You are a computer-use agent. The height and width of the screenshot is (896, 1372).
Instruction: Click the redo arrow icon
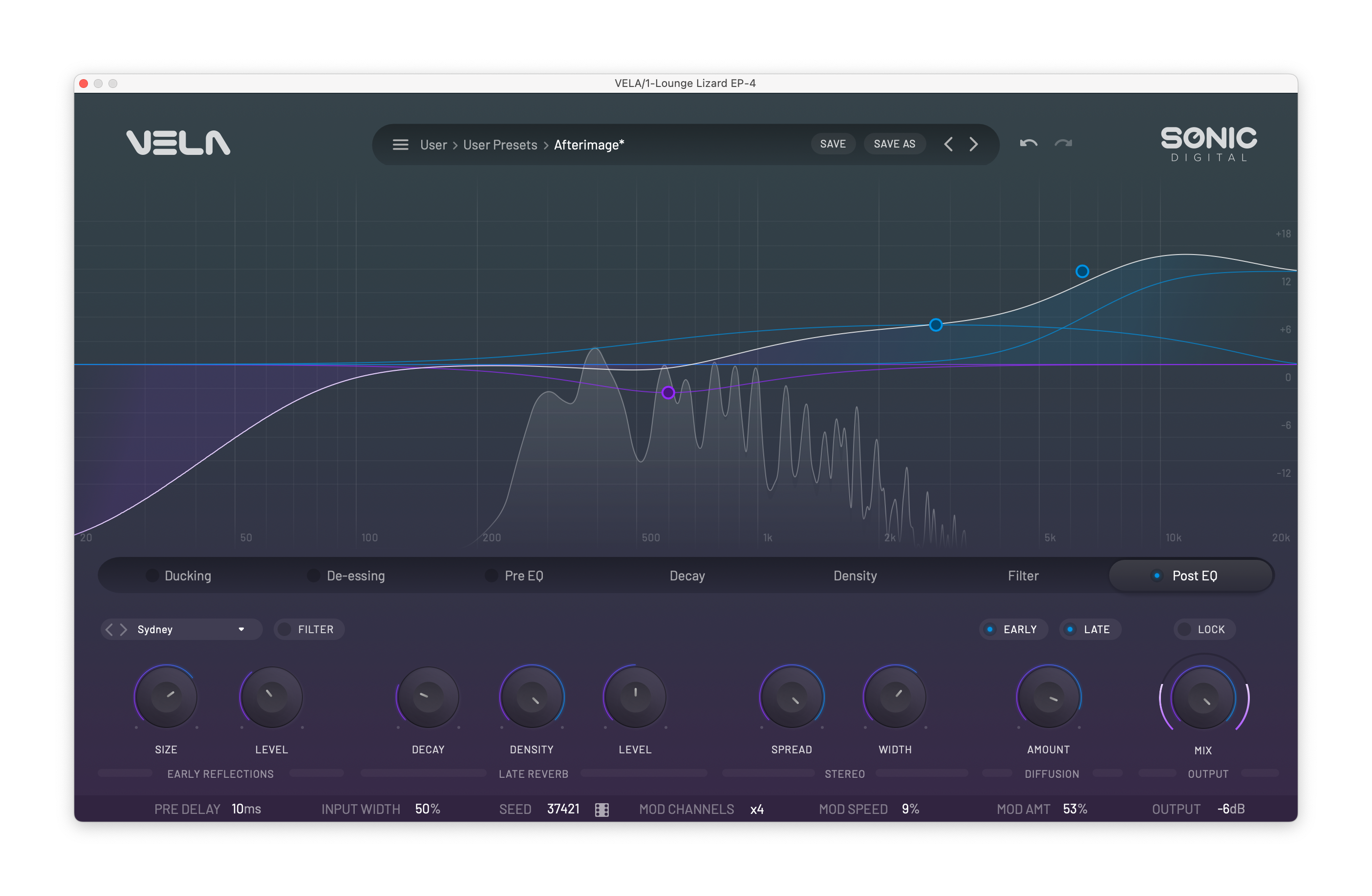click(x=1063, y=144)
